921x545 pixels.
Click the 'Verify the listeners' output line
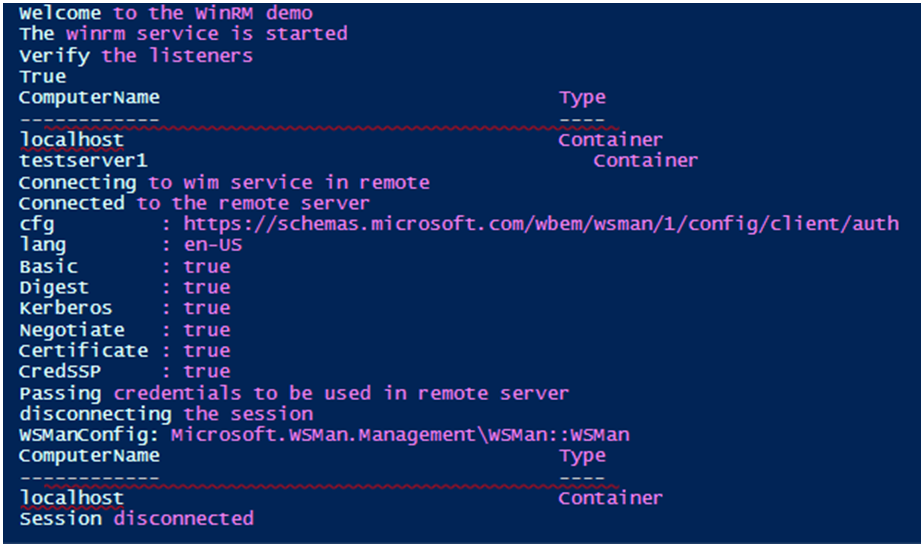click(x=136, y=55)
